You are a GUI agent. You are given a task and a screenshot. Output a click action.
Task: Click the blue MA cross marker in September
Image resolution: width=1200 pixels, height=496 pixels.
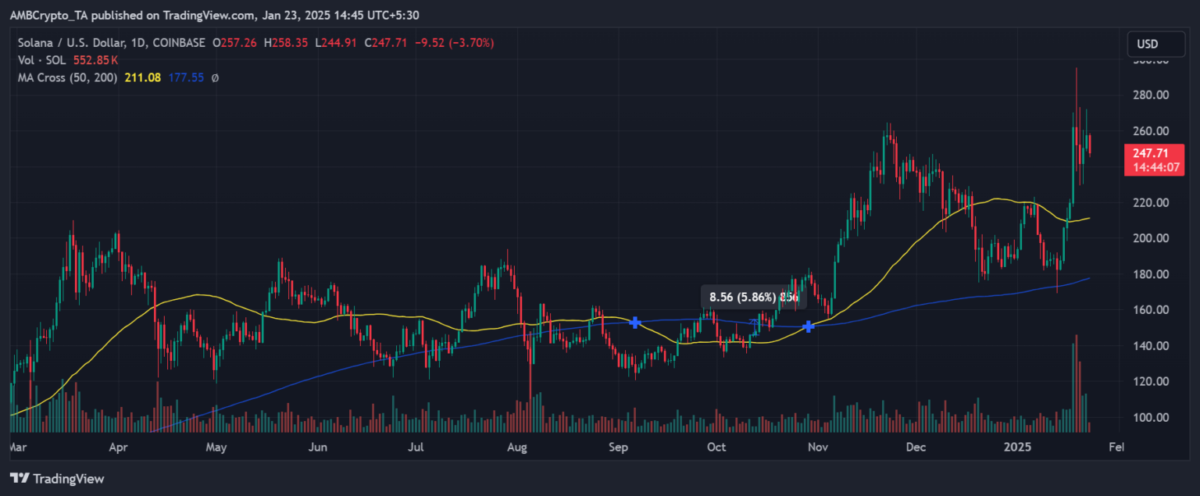tap(635, 322)
